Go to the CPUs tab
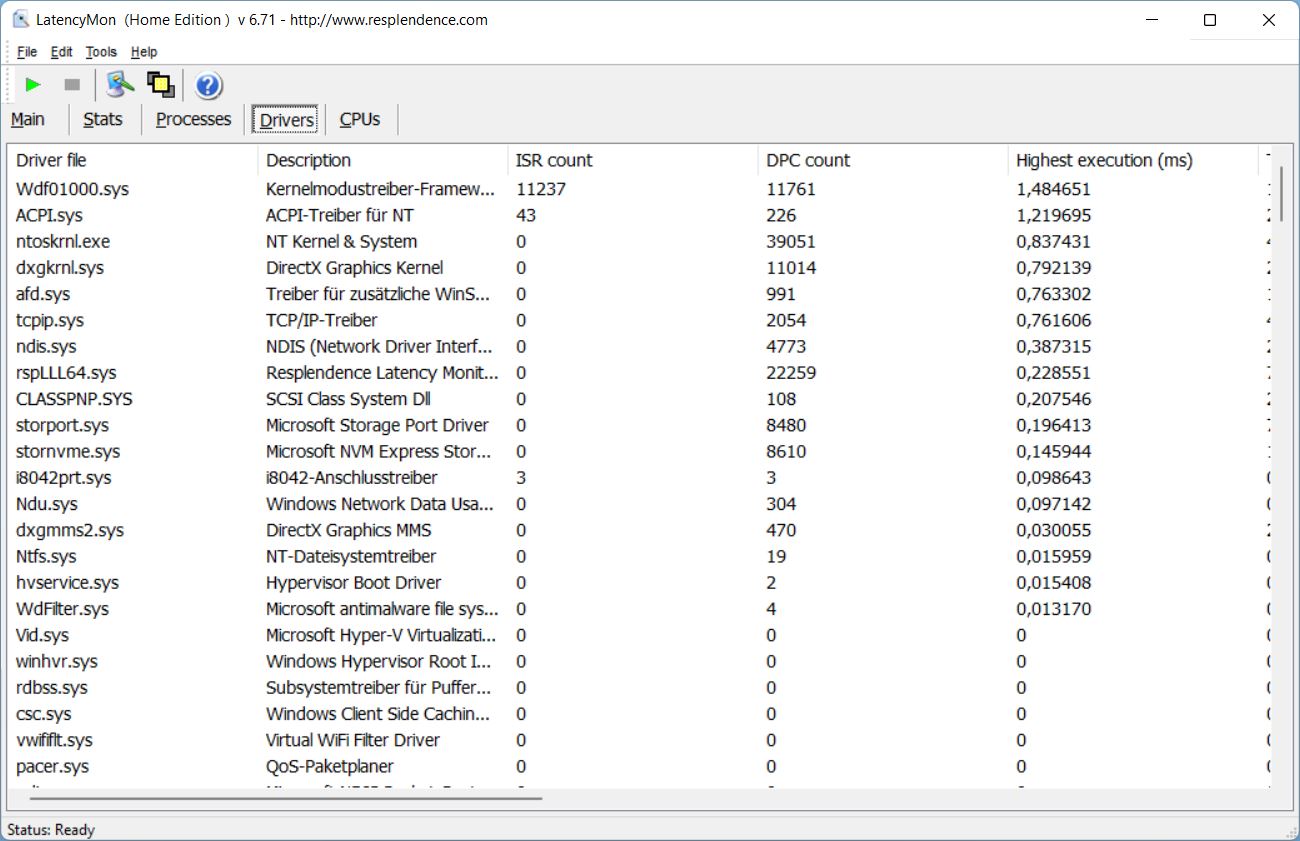Image resolution: width=1300 pixels, height=841 pixels. 360,119
